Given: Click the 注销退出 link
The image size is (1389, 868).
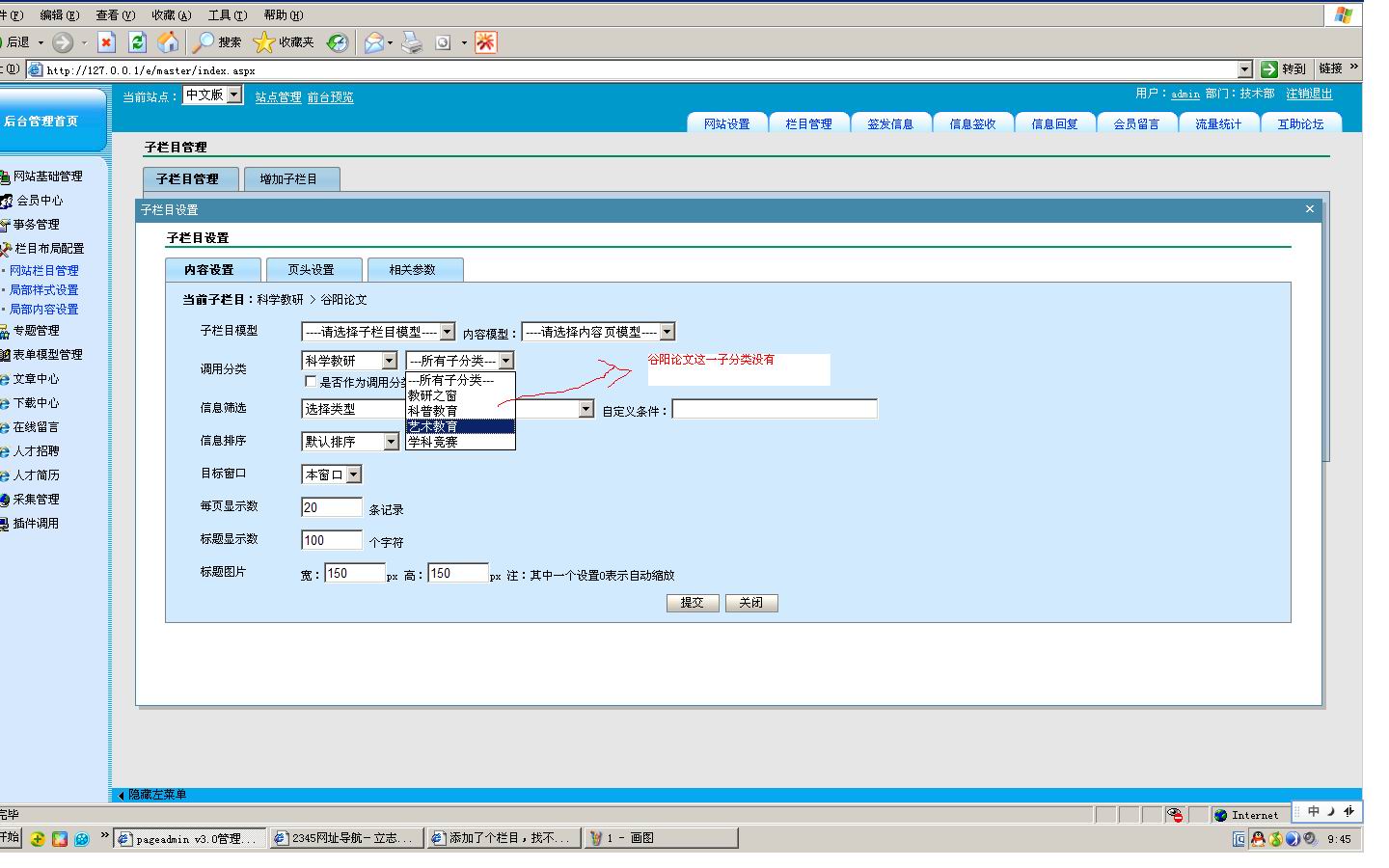Looking at the screenshot, I should (1309, 94).
